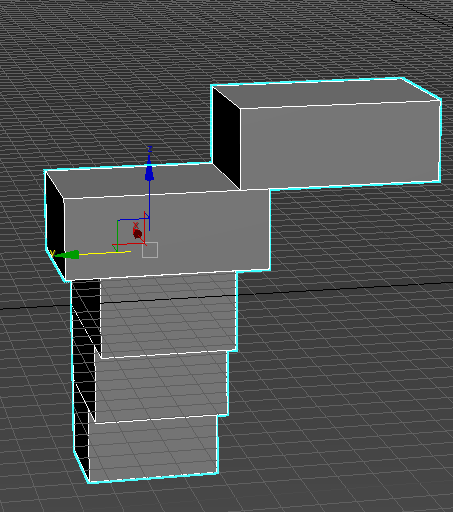Select the upper-right box front face
Image resolution: width=453 pixels, height=512 pixels.
pos(340,145)
